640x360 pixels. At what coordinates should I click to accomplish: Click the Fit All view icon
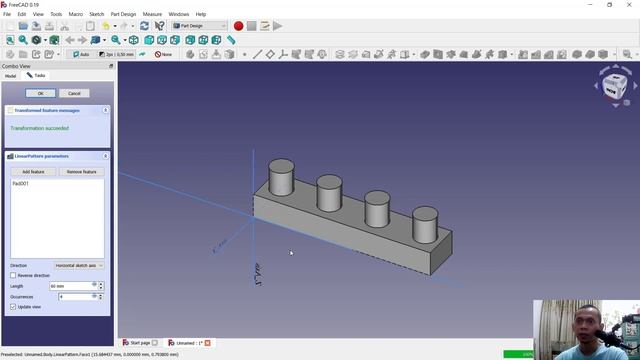10,40
